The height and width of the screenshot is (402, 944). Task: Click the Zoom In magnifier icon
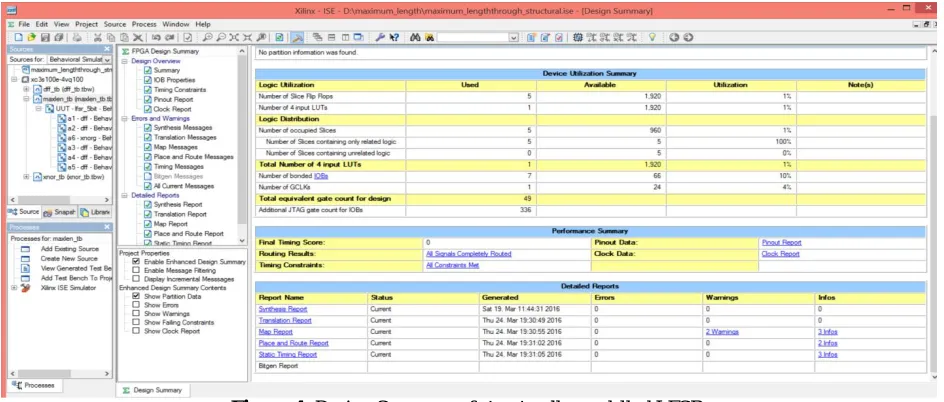click(207, 37)
